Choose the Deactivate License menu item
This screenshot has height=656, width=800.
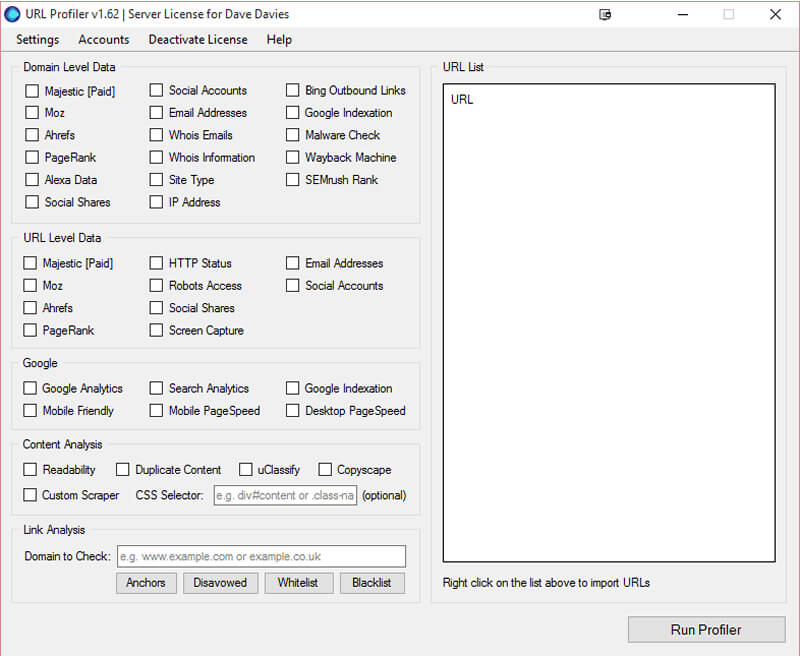point(198,40)
